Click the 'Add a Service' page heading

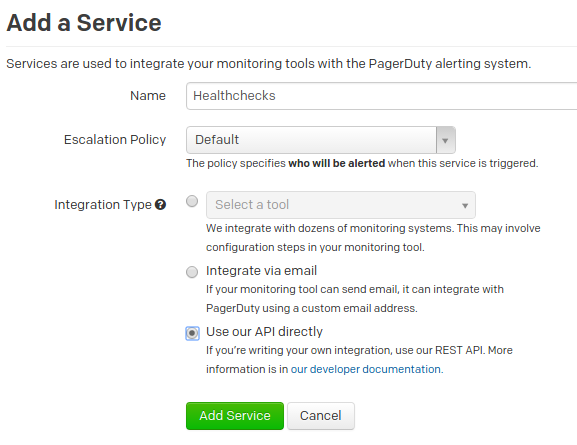coord(84,23)
